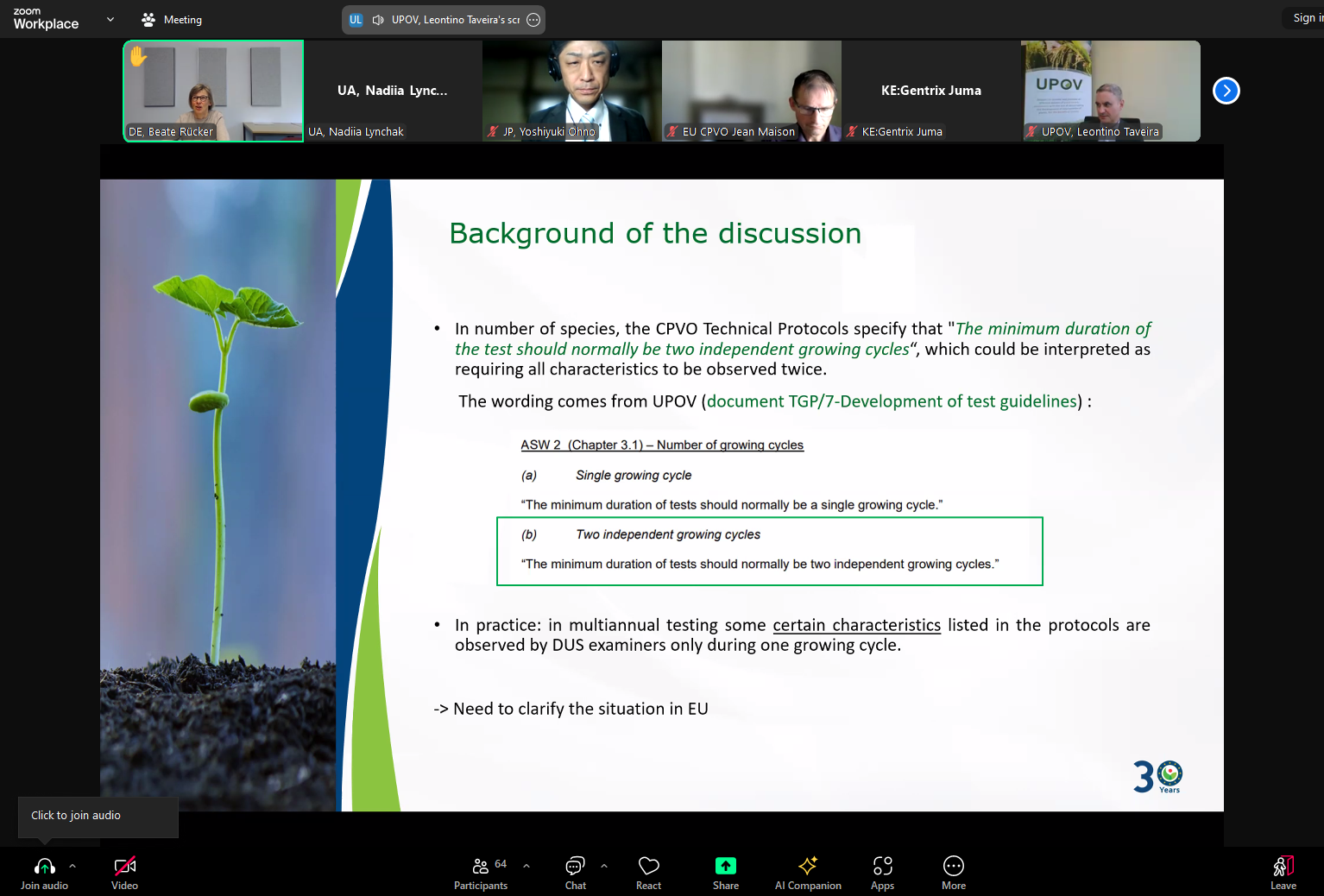
Task: Select Yoshiyuki Ohno's video thumbnail
Action: (x=572, y=91)
